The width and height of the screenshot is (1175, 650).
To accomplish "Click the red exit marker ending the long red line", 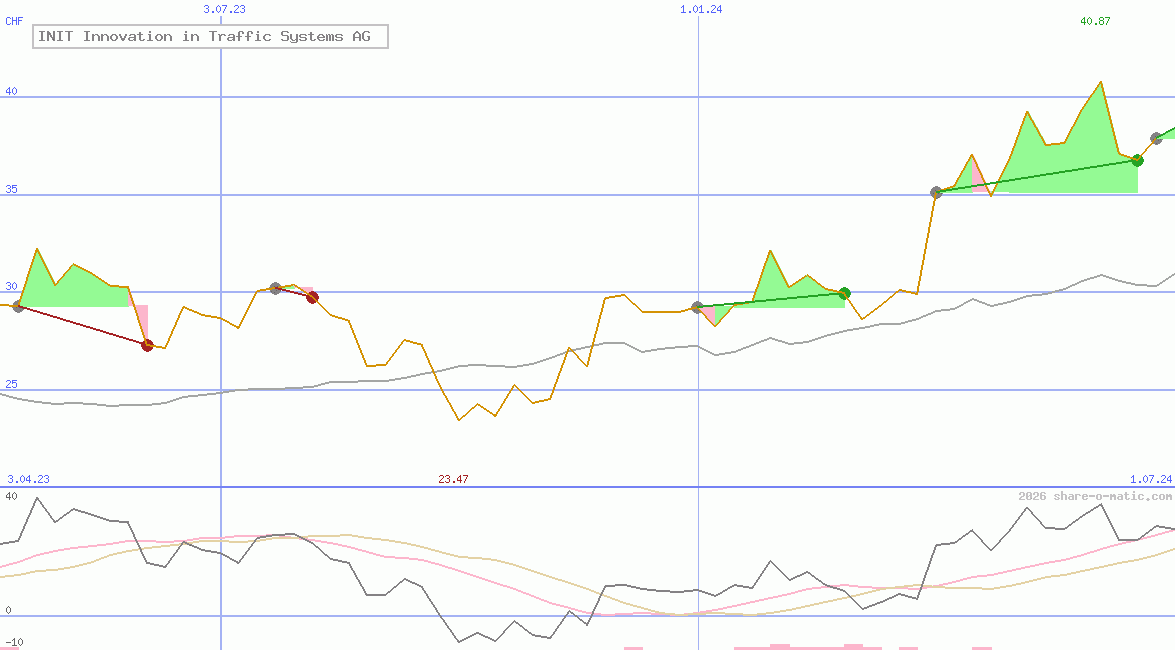I will tap(147, 345).
